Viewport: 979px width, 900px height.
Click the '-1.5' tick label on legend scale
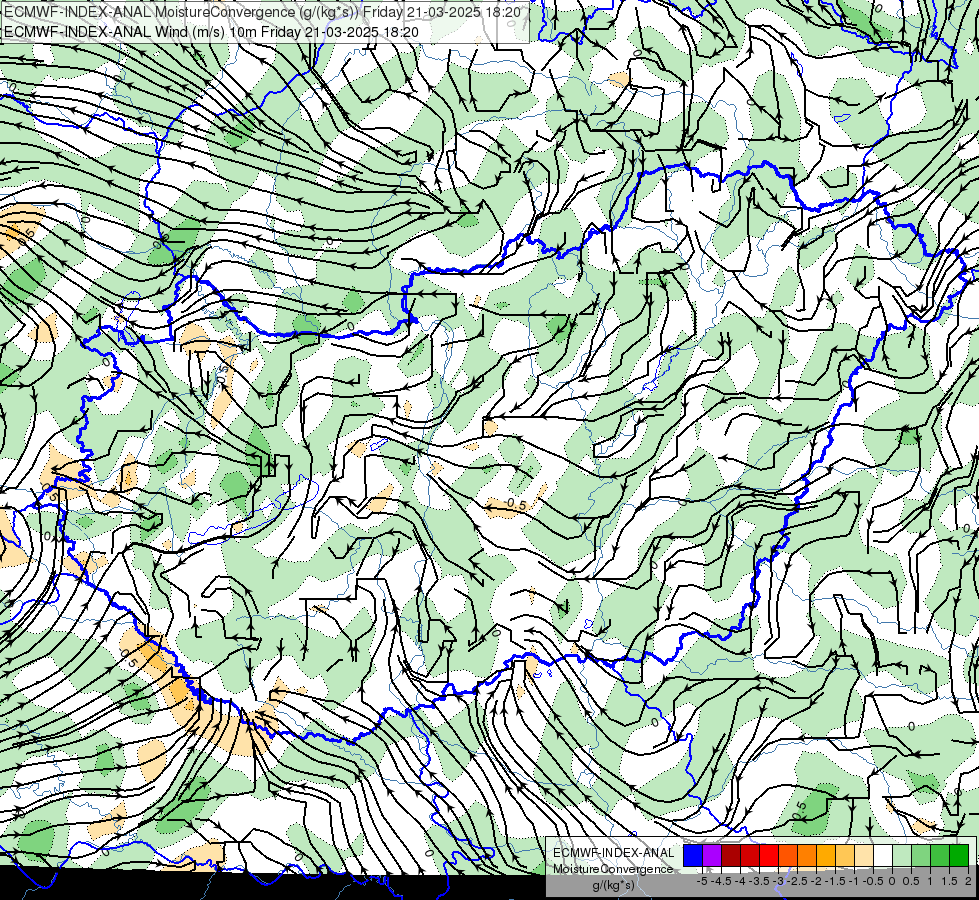pyautogui.click(x=835, y=881)
